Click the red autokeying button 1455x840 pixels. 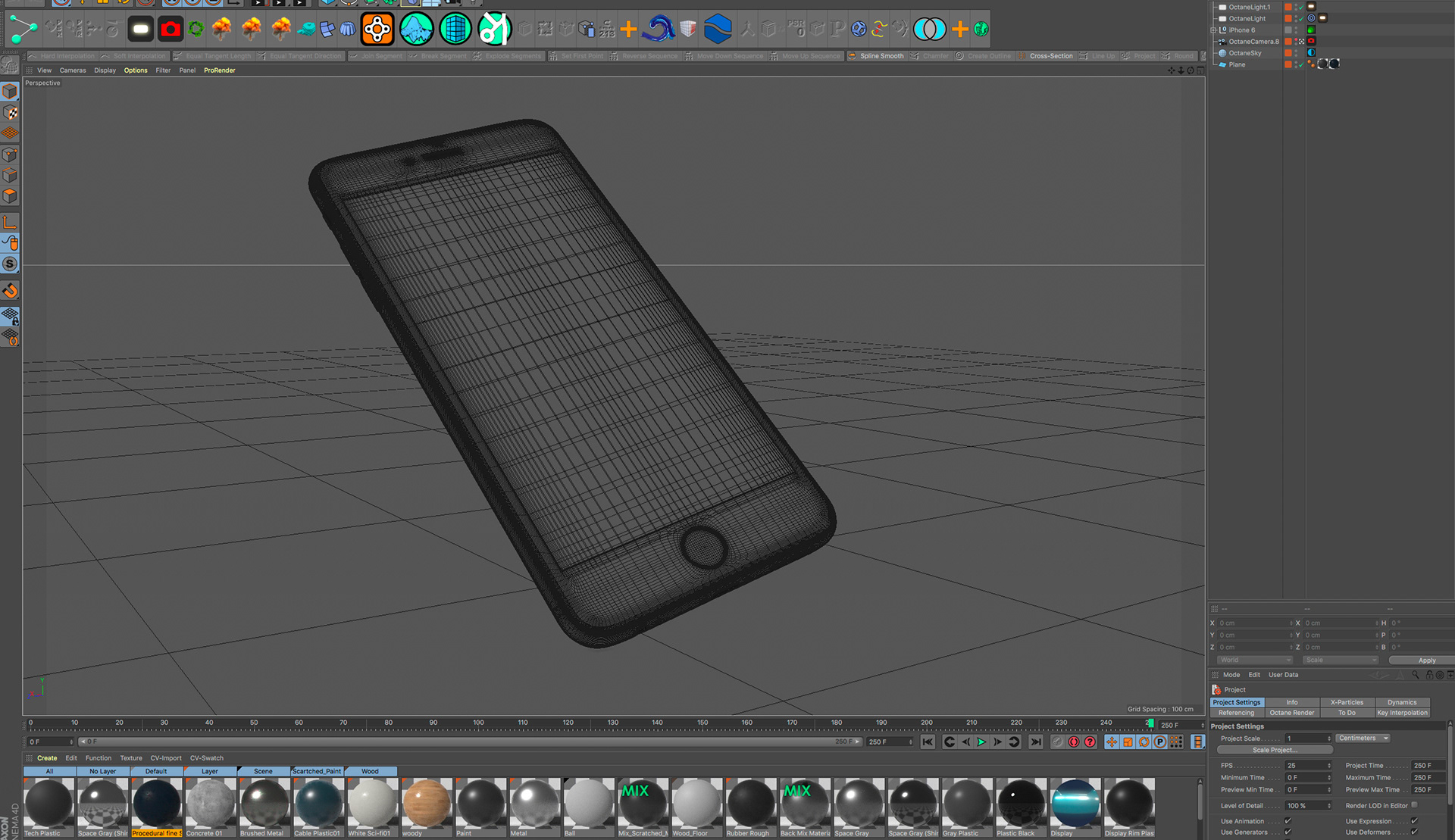point(1074,742)
